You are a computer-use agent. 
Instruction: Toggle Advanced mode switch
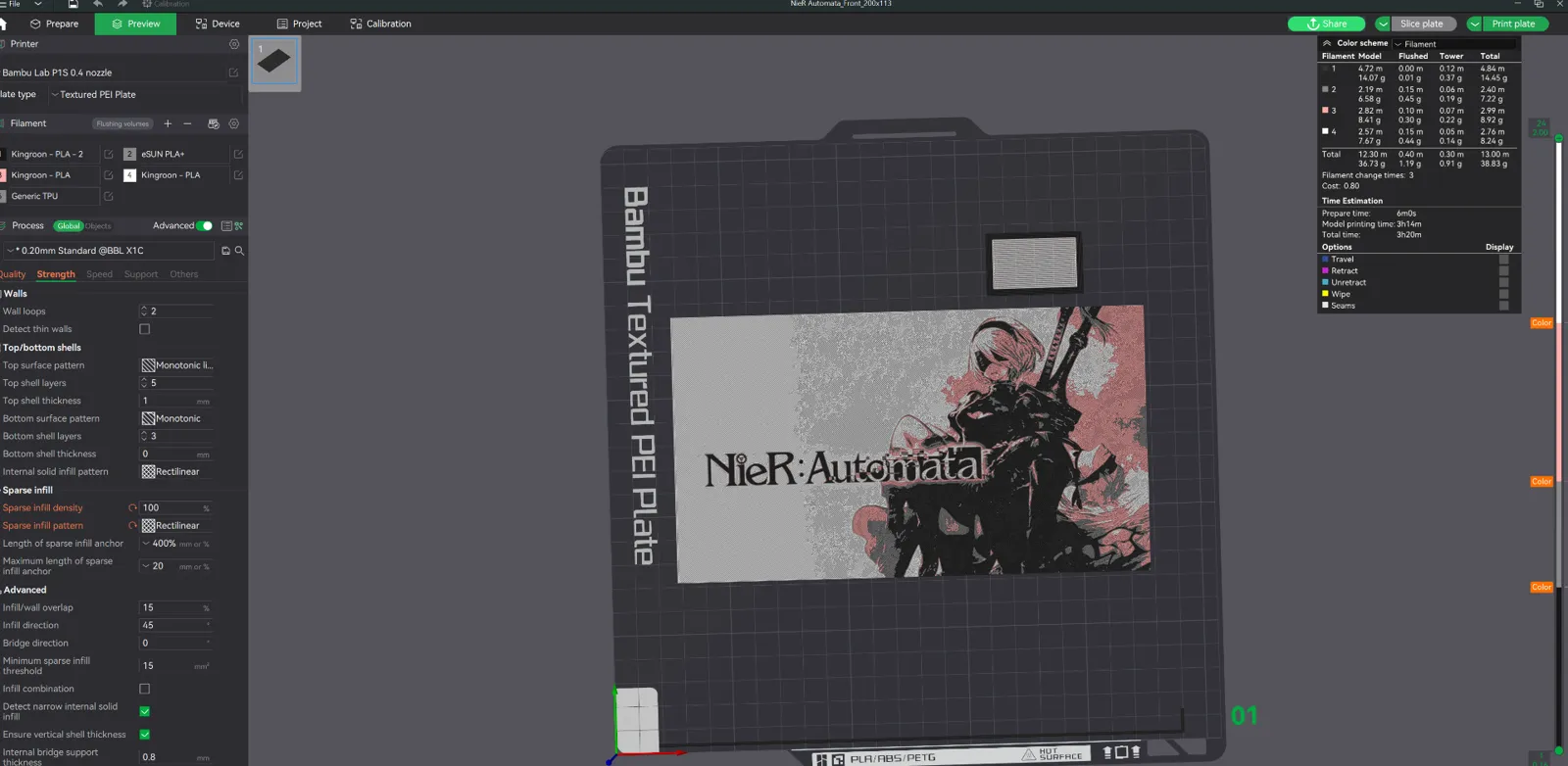[205, 225]
